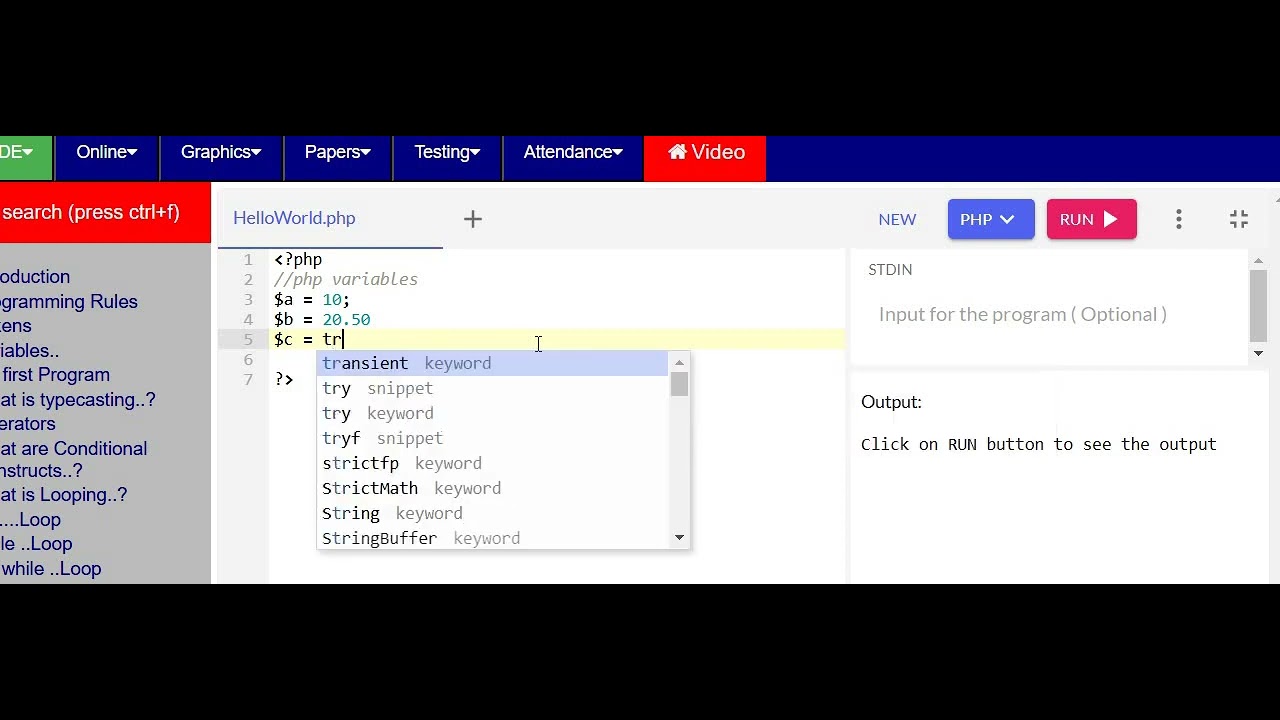1280x720 pixels.
Task: Open What is typecasting..? link
Action: tap(78, 400)
